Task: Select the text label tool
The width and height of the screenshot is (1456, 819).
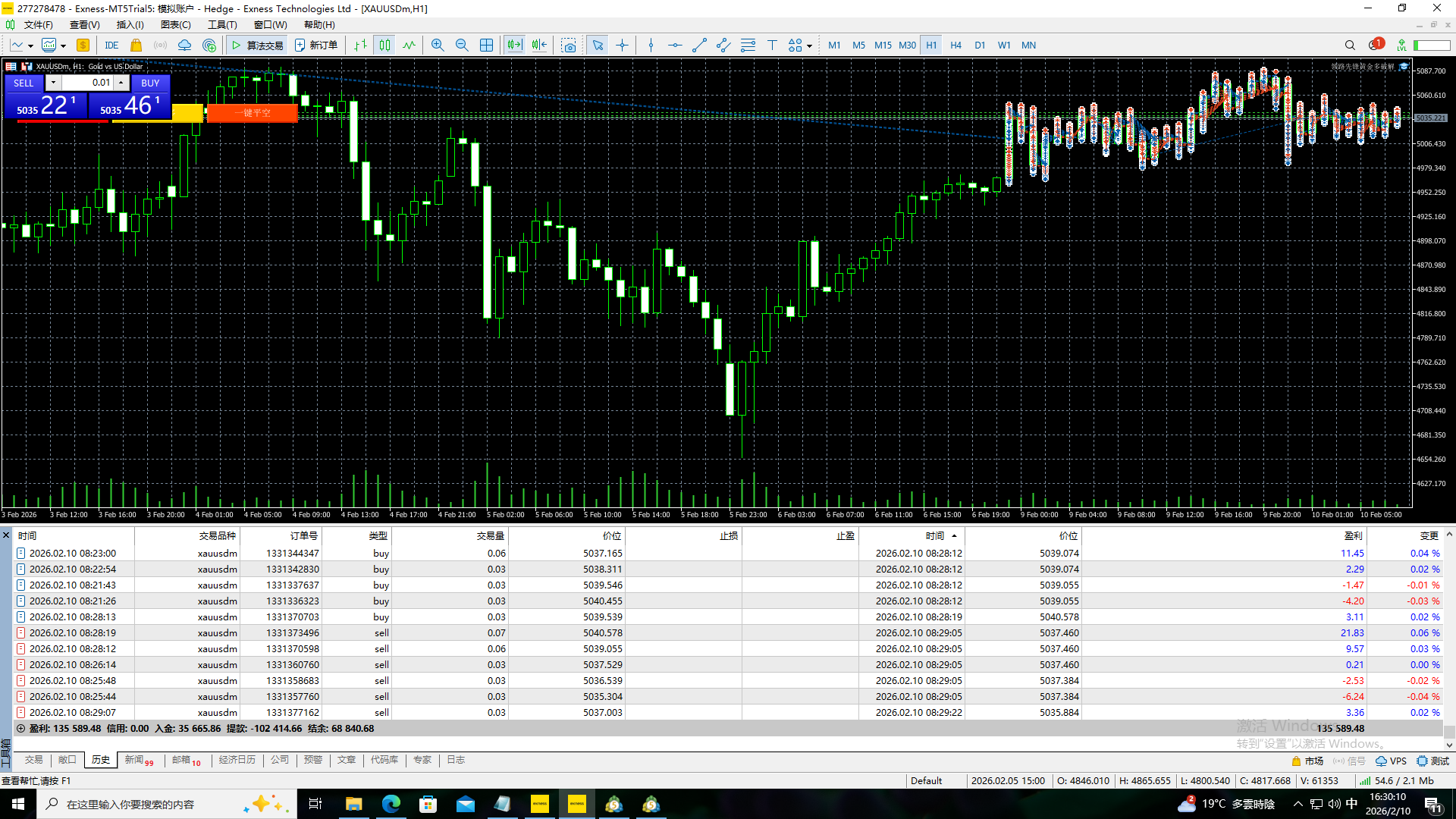Action: (772, 45)
